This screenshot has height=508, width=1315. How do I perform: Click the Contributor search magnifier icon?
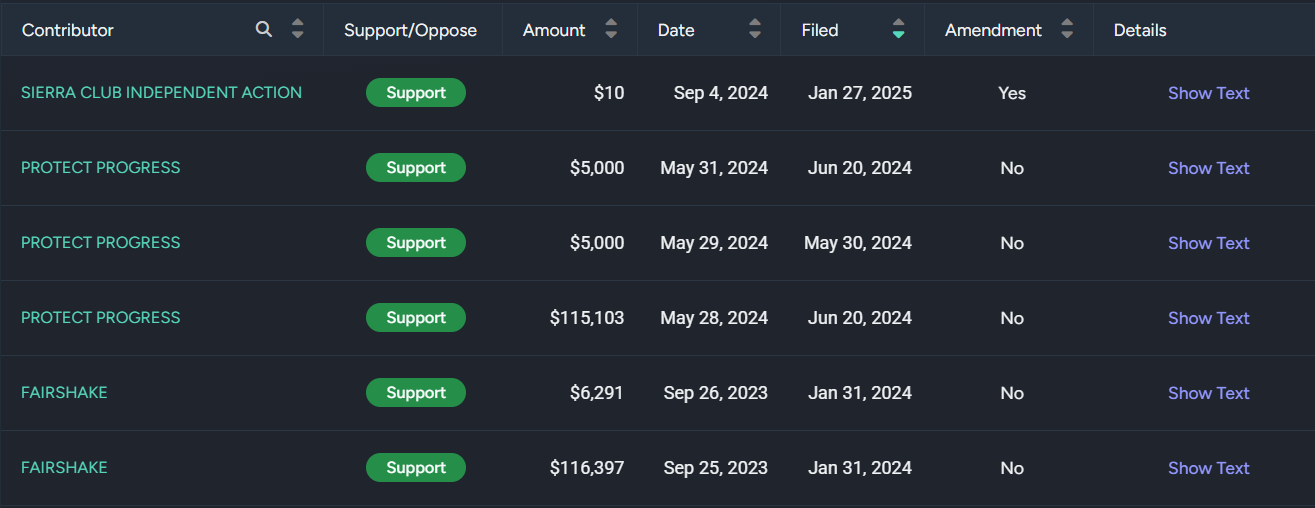point(264,30)
